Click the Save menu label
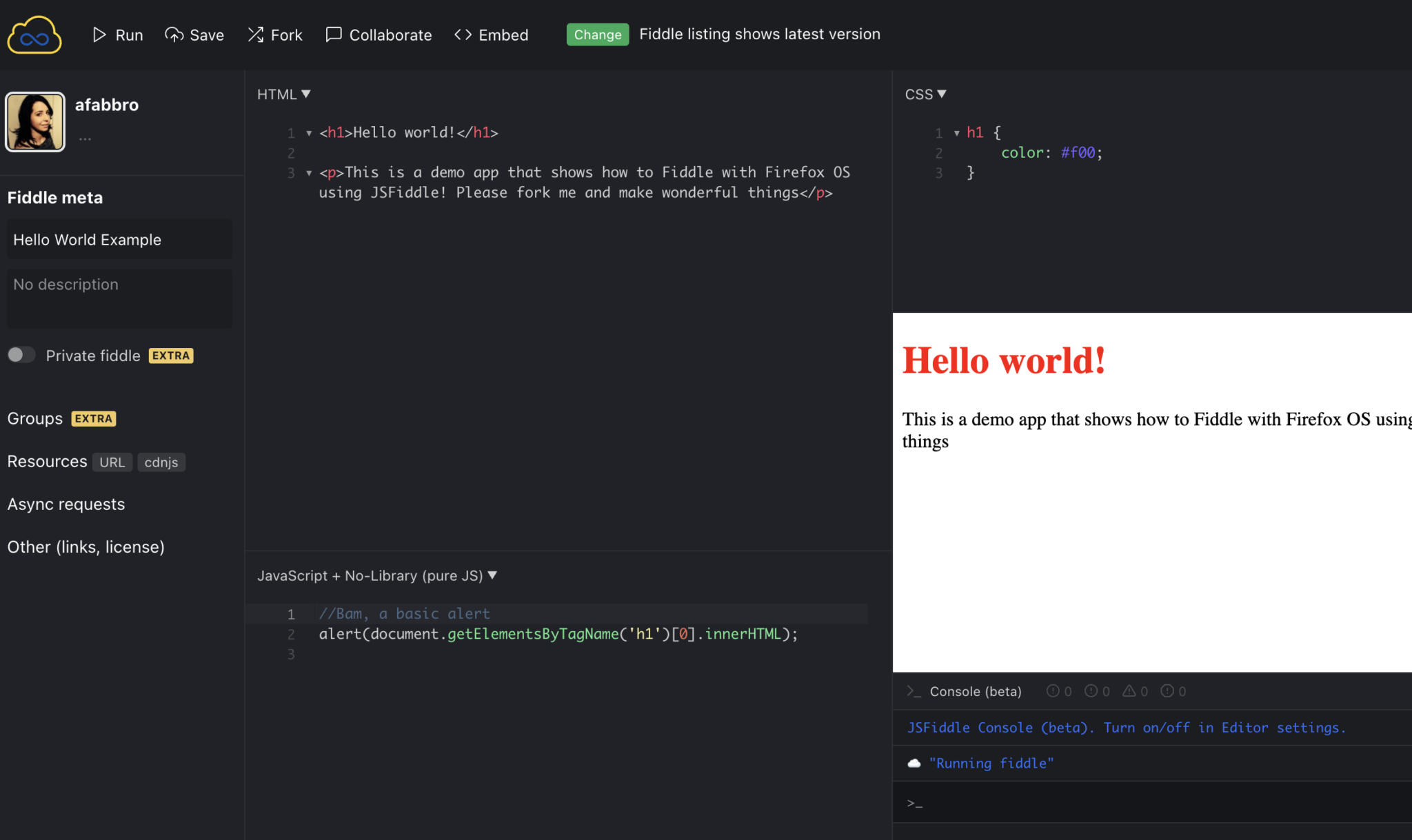 [x=207, y=34]
